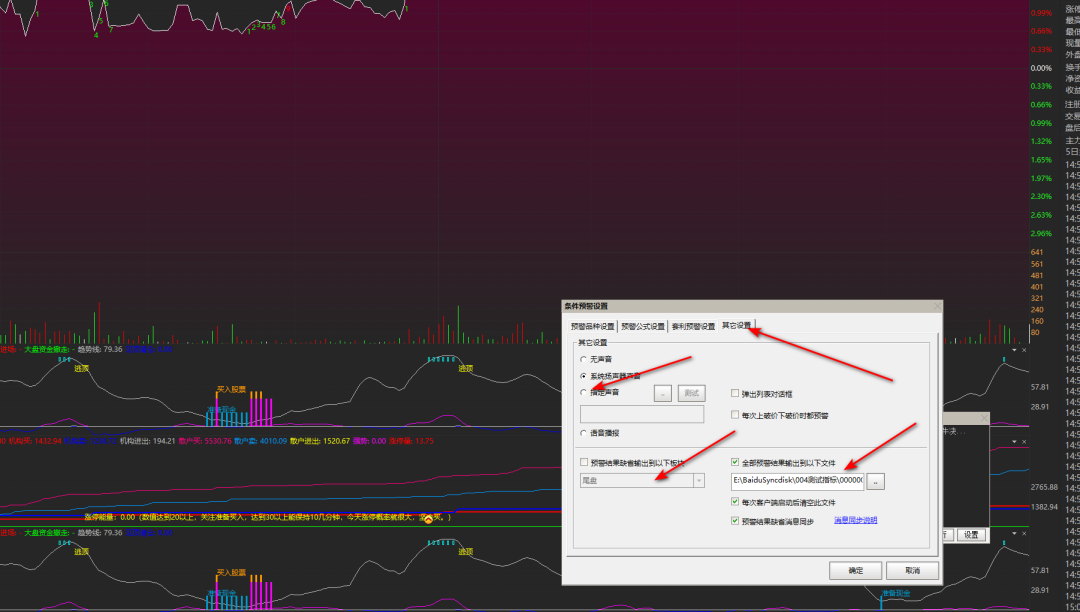Uncheck 全部预警结果输出到以下文件
Image resolution: width=1080 pixels, height=612 pixels.
coord(735,463)
